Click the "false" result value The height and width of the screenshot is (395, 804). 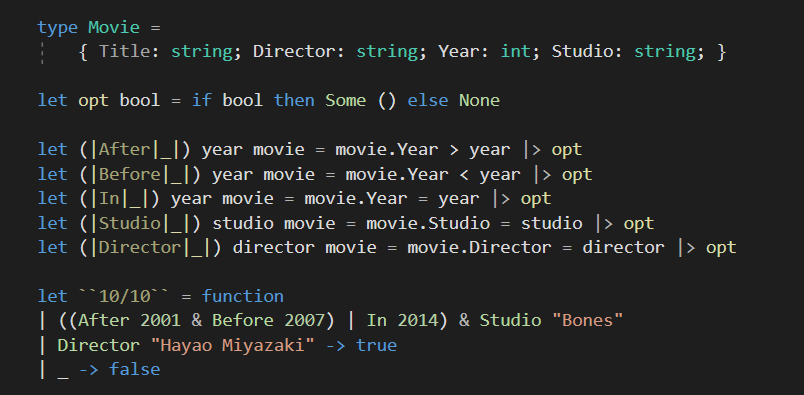pos(134,369)
